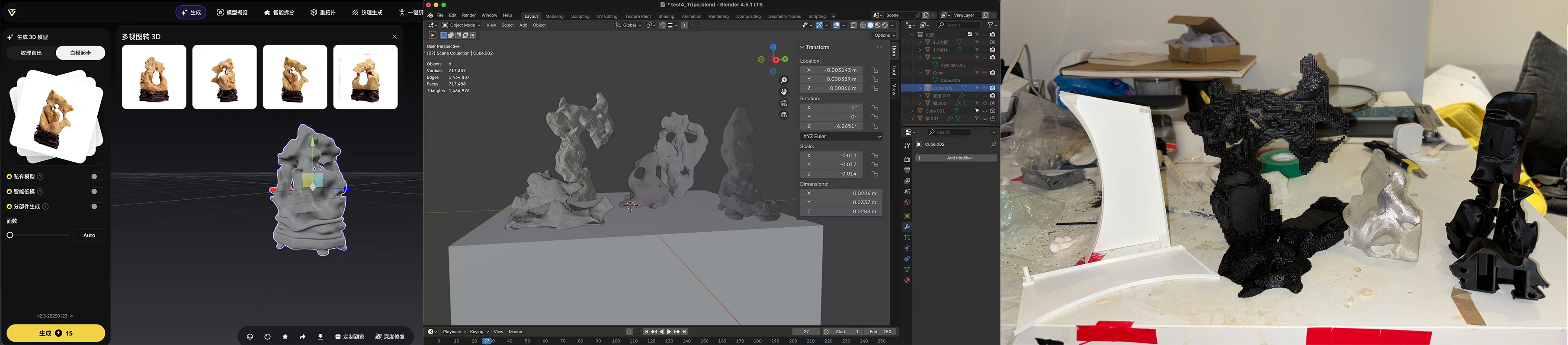This screenshot has width=1568, height=345.
Task: Click the Tripo logo icon
Action: pyautogui.click(x=12, y=12)
